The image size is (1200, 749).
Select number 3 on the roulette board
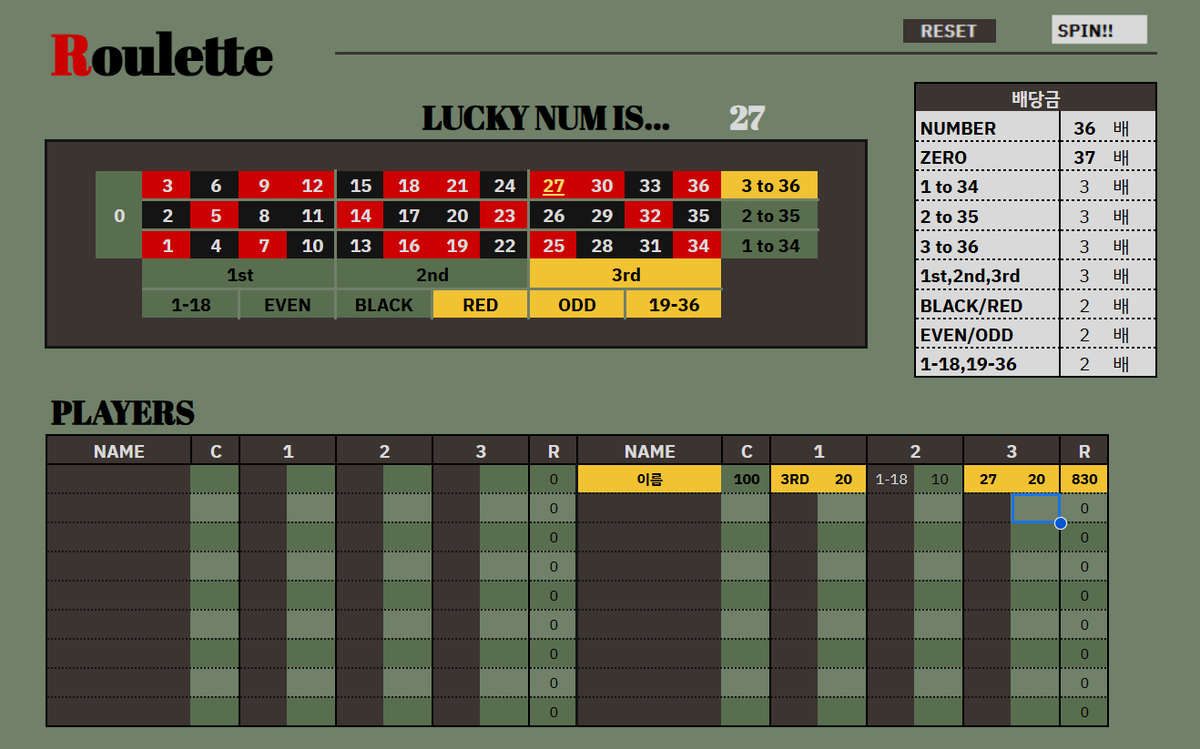[x=167, y=186]
